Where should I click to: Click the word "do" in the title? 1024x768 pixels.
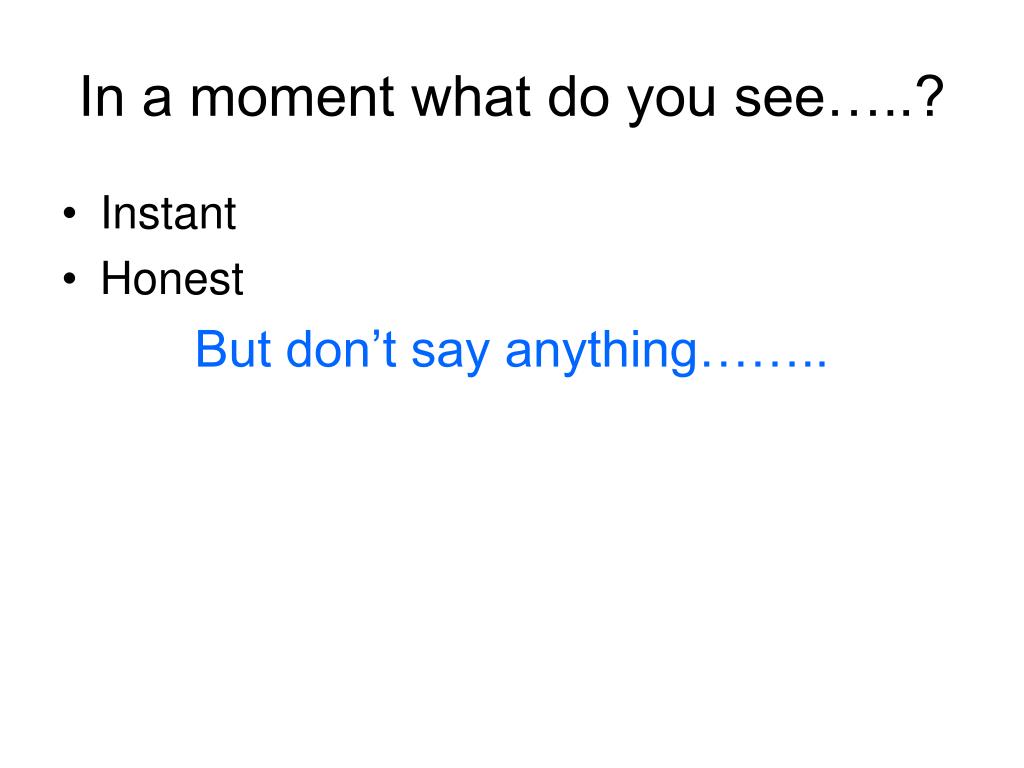(579, 97)
